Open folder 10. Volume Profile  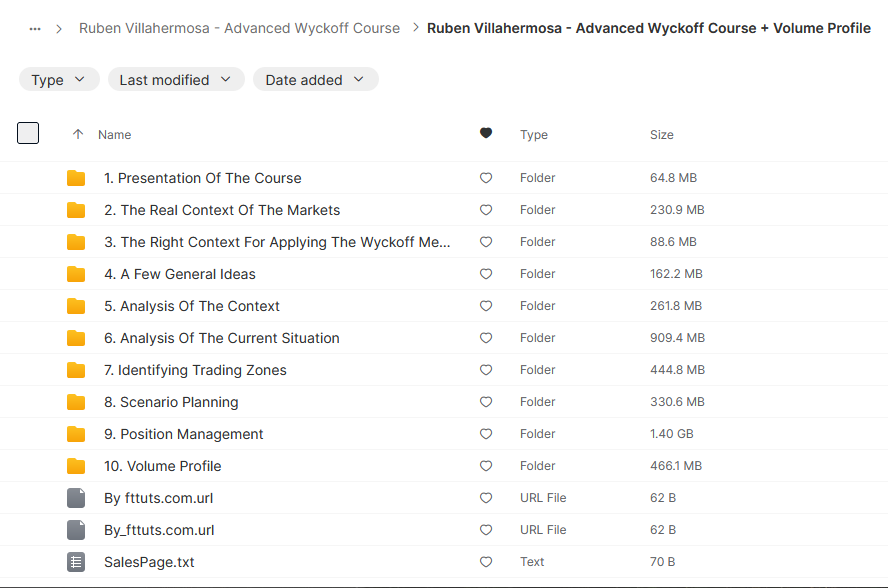point(163,466)
